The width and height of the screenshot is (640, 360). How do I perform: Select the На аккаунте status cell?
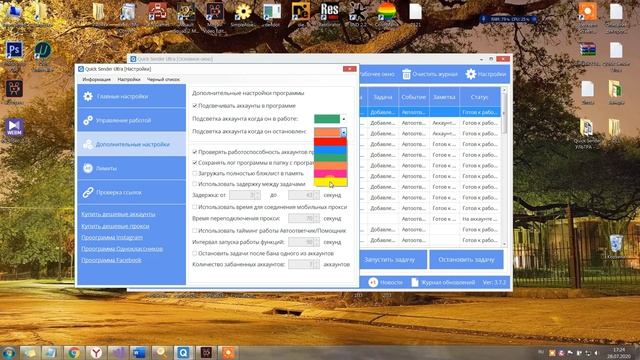[480, 219]
